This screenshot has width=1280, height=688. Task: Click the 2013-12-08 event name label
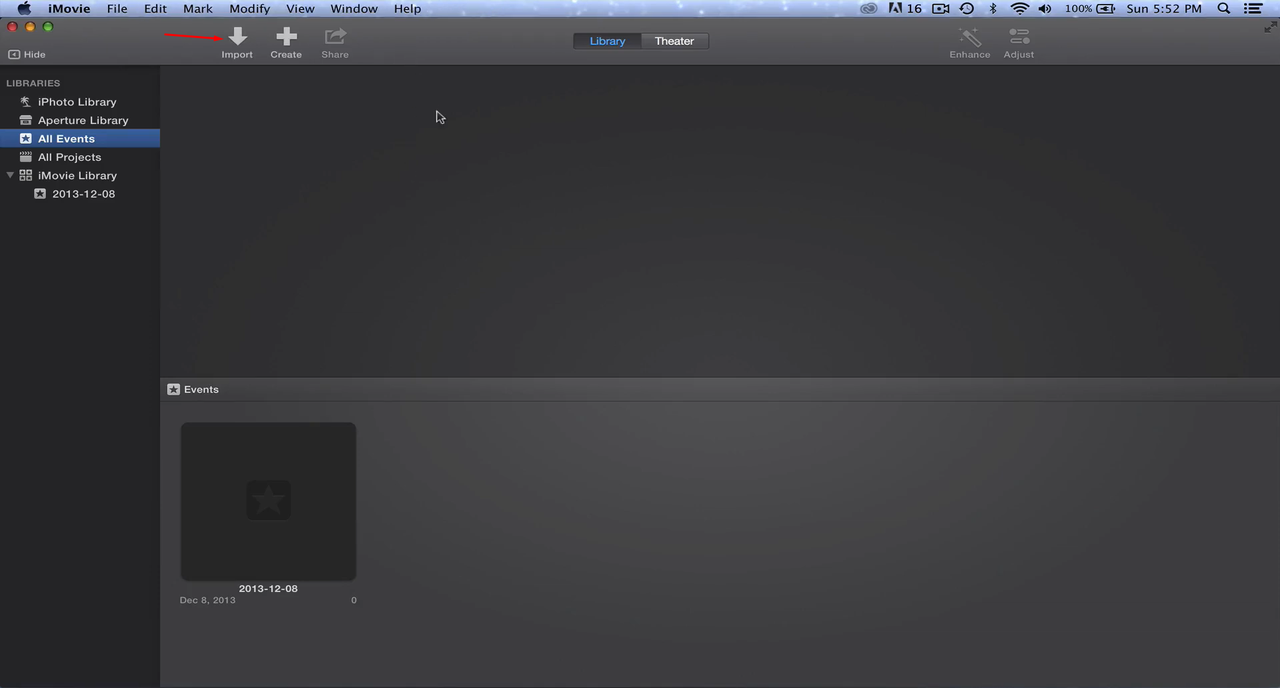(268, 589)
